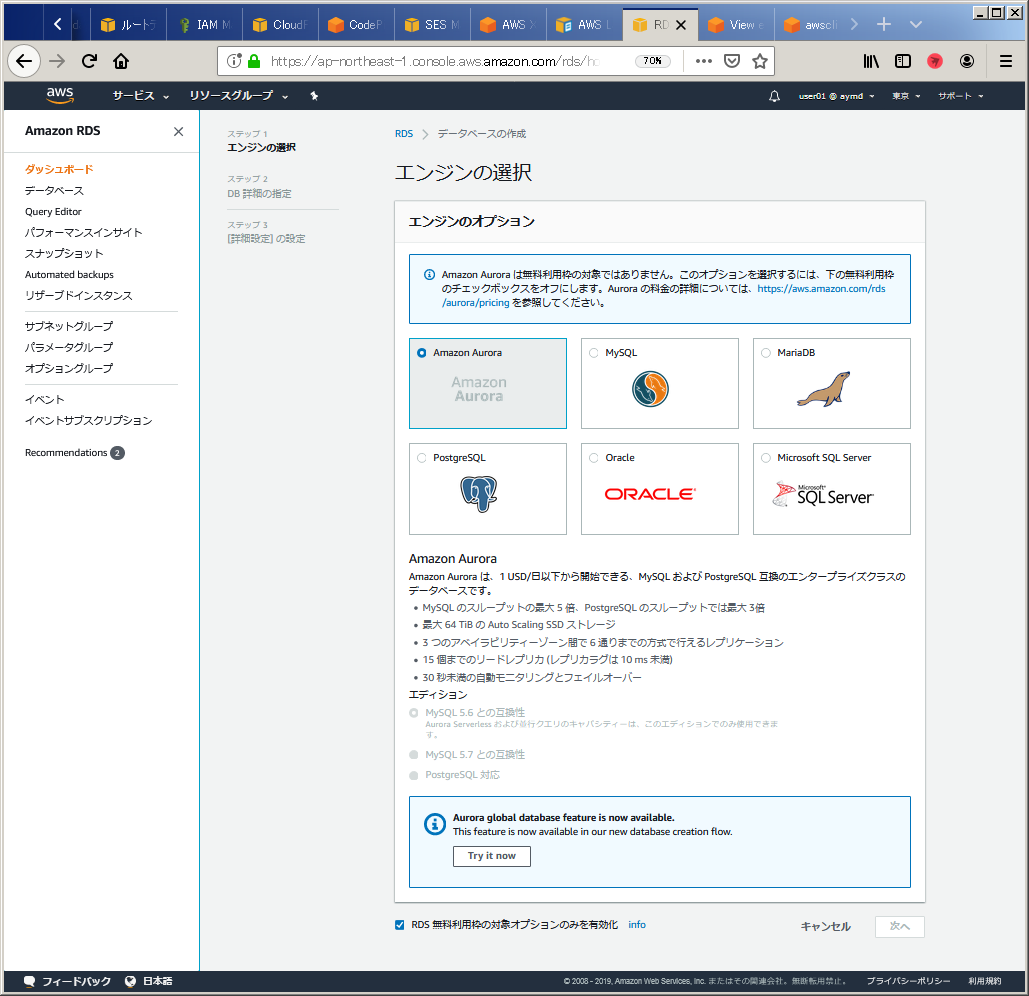
Task: Open スナップショット in the sidebar
Action: tap(64, 254)
